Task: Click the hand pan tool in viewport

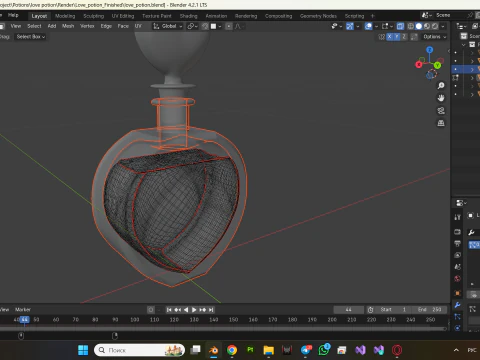Action: (441, 98)
